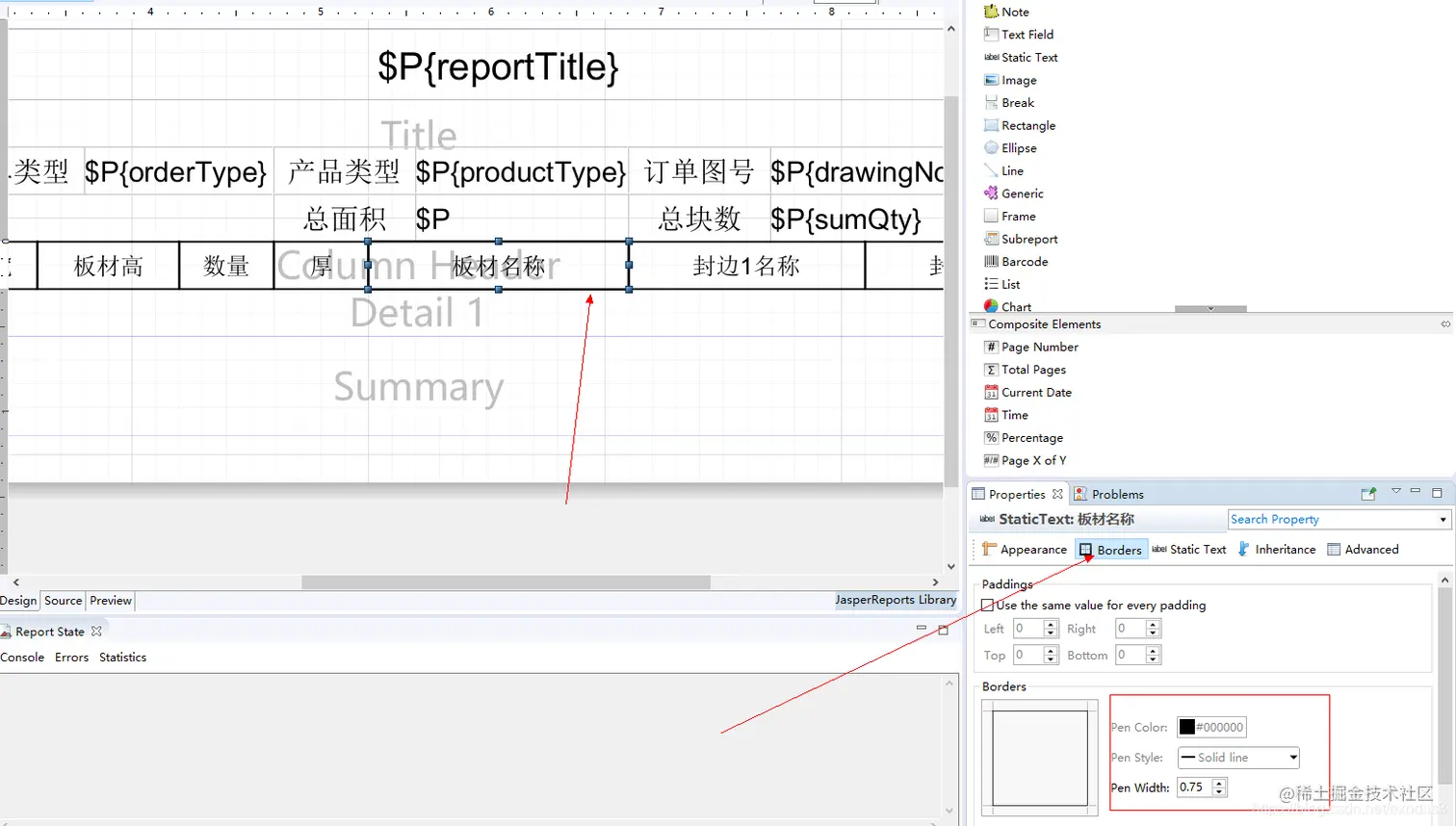
Task: Open the Appearance properties tab
Action: 1025,550
